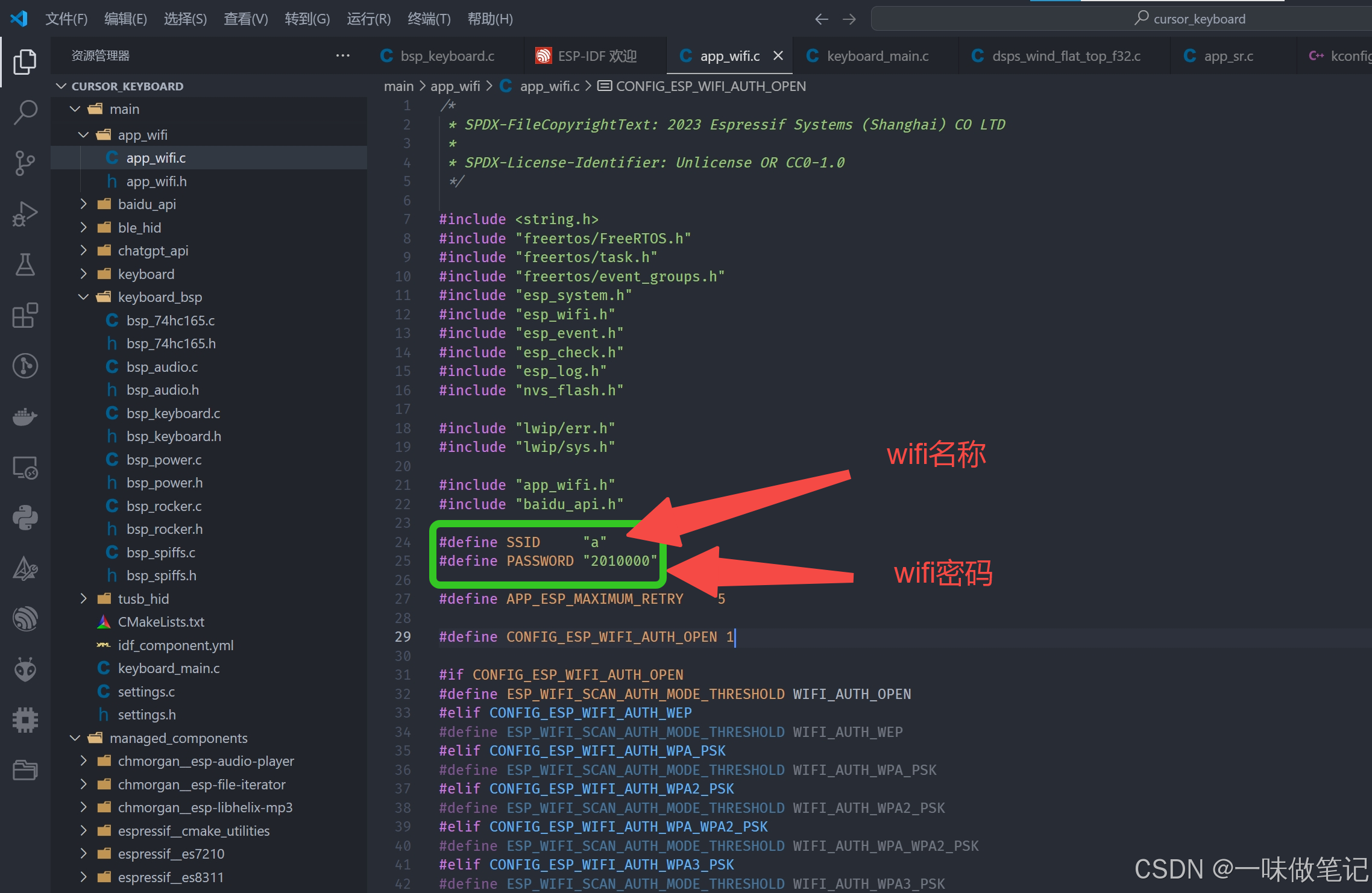Close the app_wifi.c tab
The image size is (1372, 893).
click(x=778, y=55)
